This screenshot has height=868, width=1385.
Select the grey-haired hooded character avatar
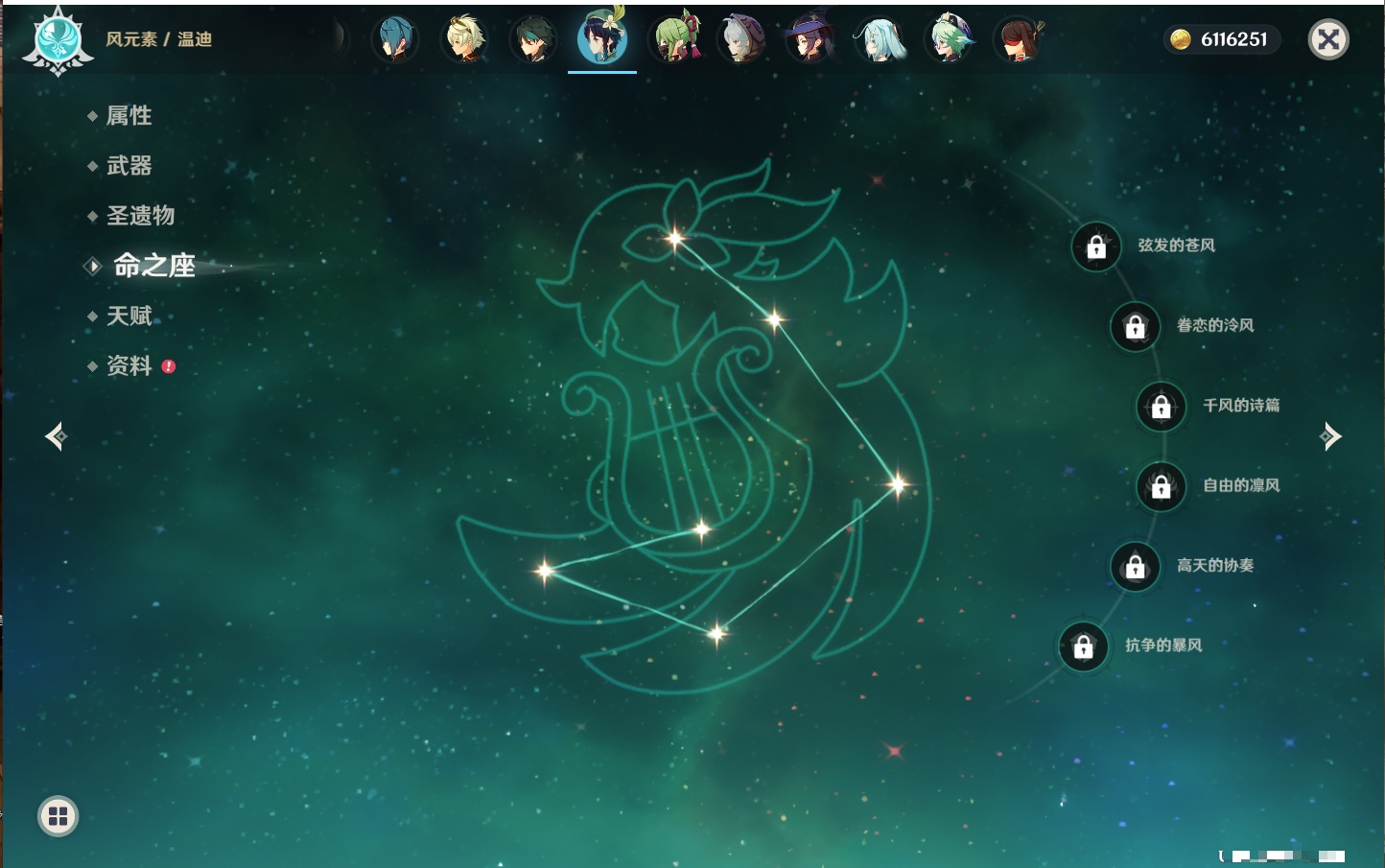pyautogui.click(x=741, y=39)
